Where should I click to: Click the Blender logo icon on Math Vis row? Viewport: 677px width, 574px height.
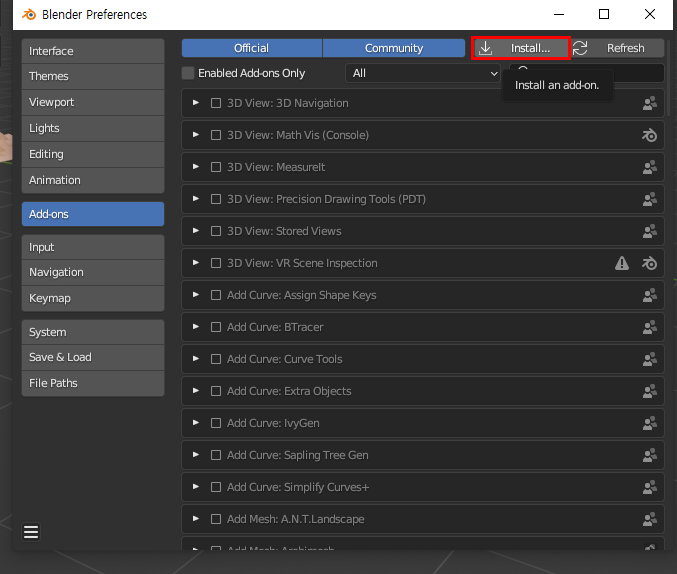click(x=649, y=135)
